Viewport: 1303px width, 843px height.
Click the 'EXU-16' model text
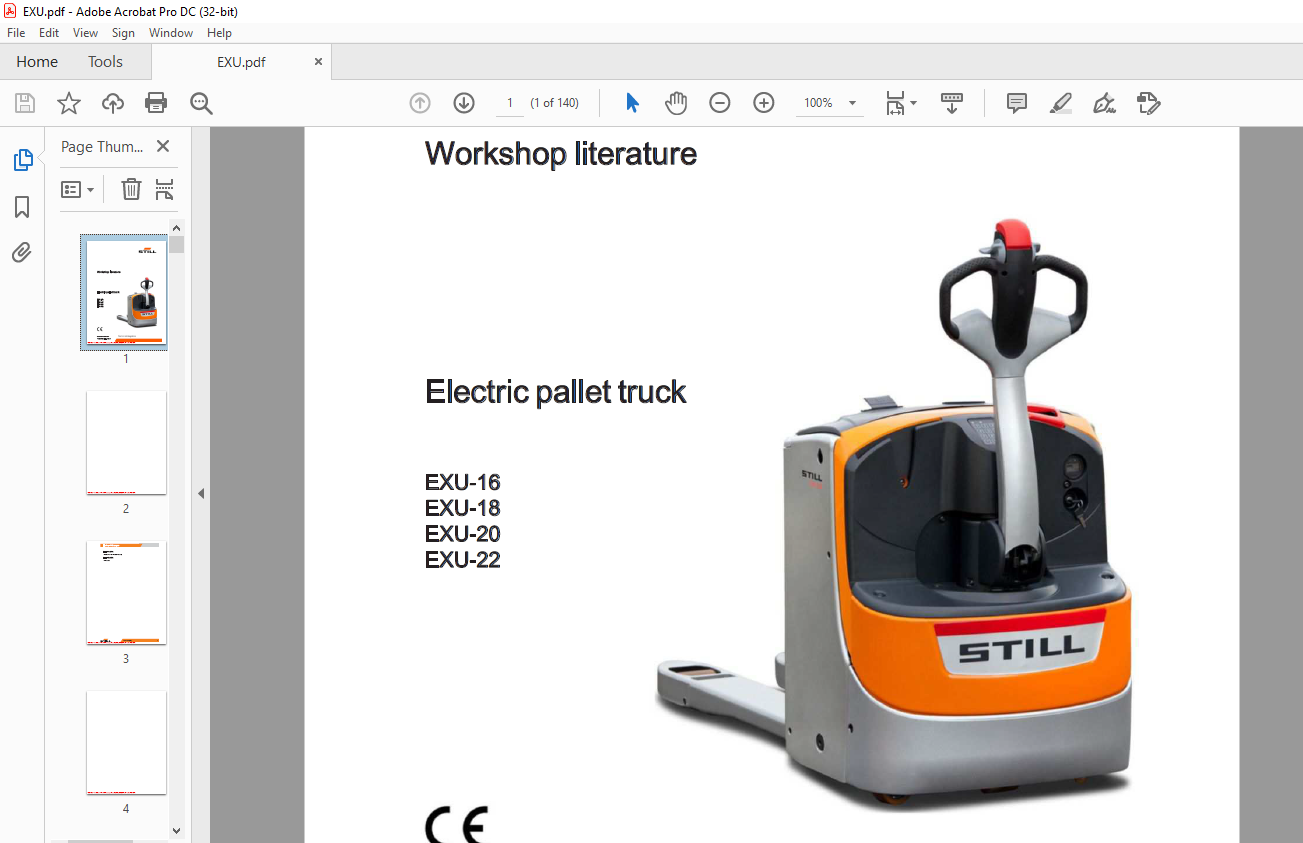[x=463, y=482]
